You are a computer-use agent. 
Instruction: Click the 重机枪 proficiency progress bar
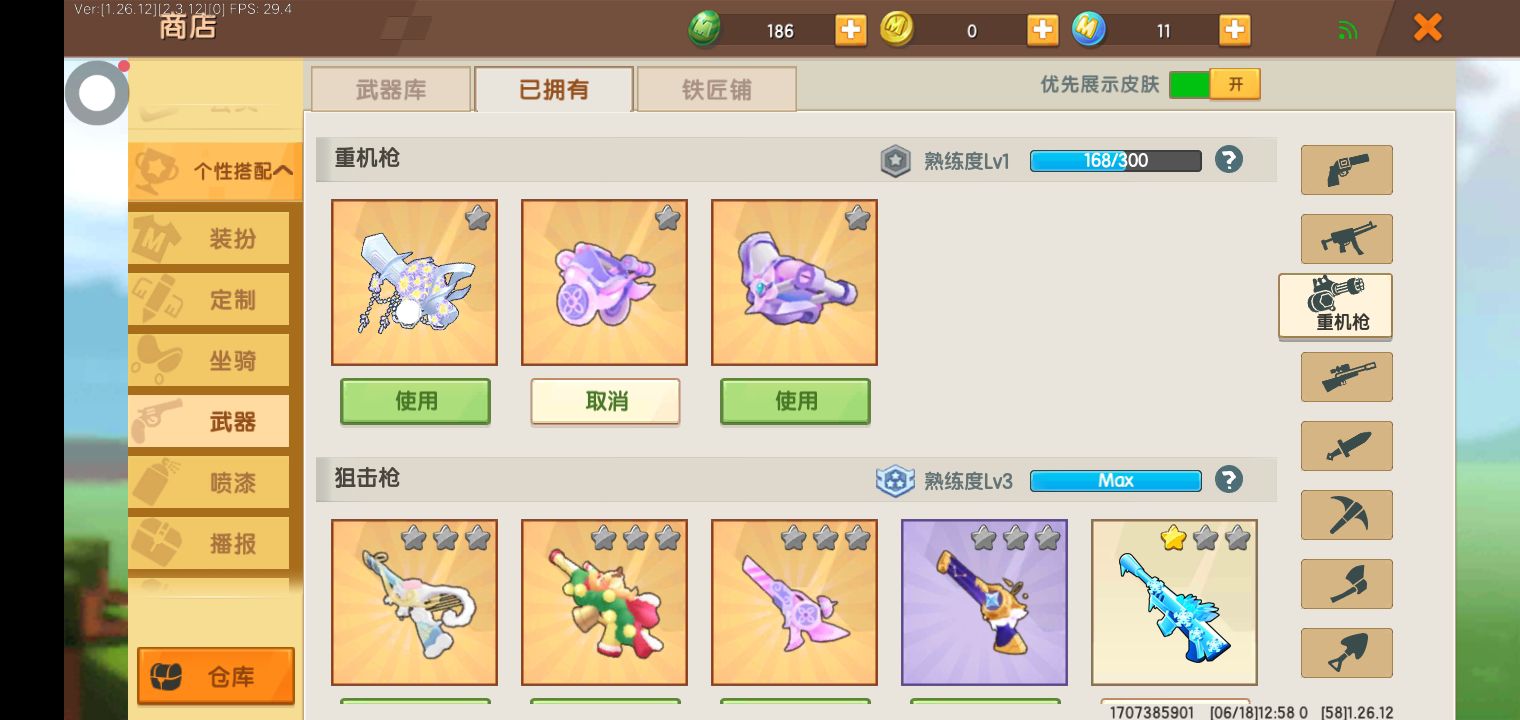[x=1116, y=160]
